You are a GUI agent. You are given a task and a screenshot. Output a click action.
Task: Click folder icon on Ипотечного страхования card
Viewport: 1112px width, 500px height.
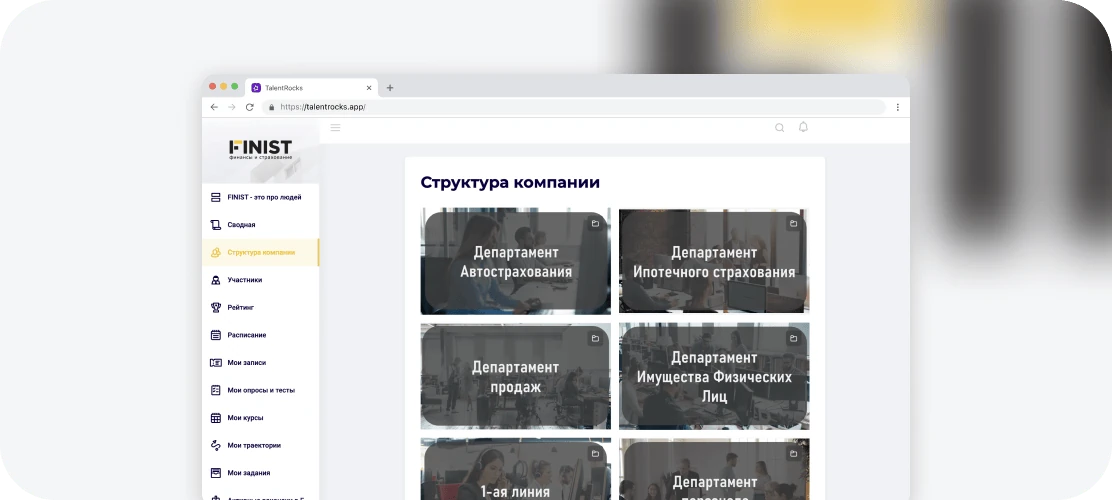coord(794,224)
